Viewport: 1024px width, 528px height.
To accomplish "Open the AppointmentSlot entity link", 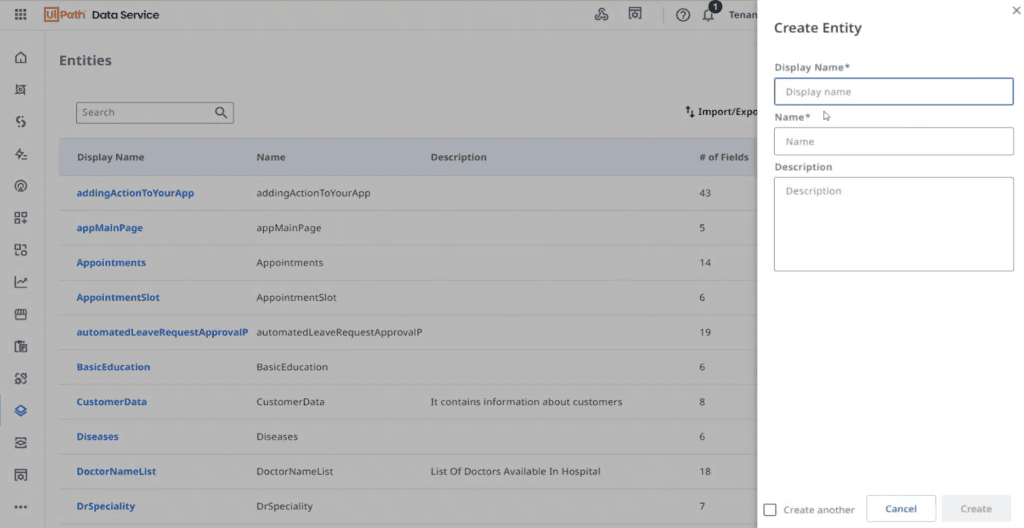I will pyautogui.click(x=118, y=297).
